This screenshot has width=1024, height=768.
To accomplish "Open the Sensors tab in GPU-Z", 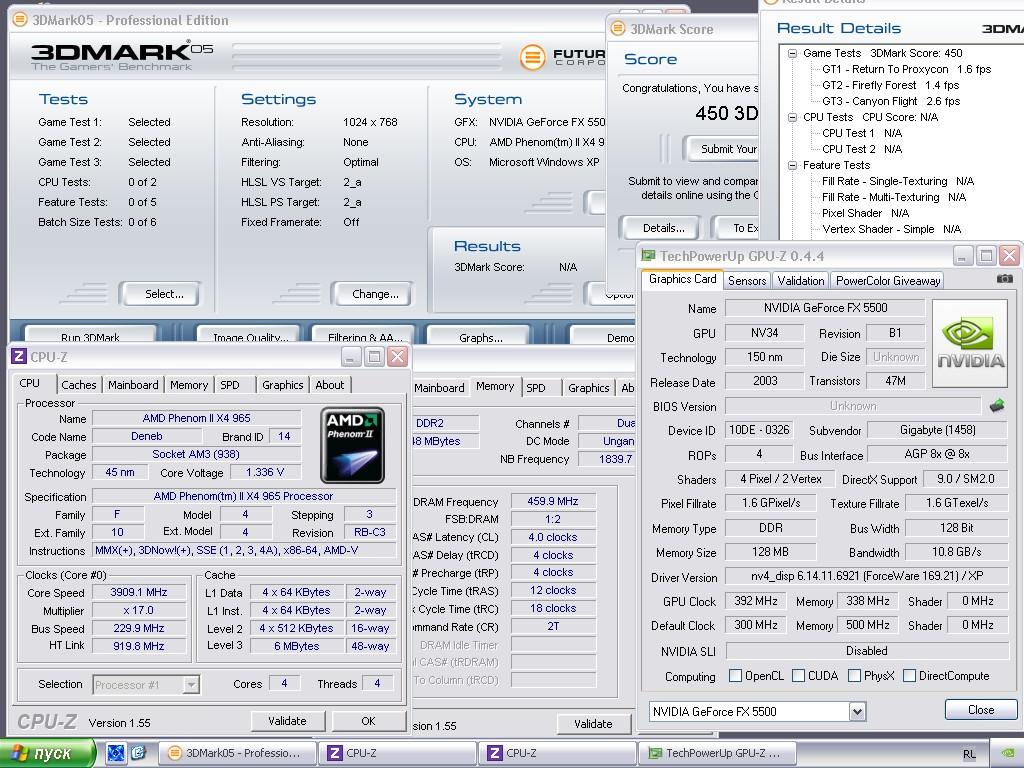I will (746, 280).
